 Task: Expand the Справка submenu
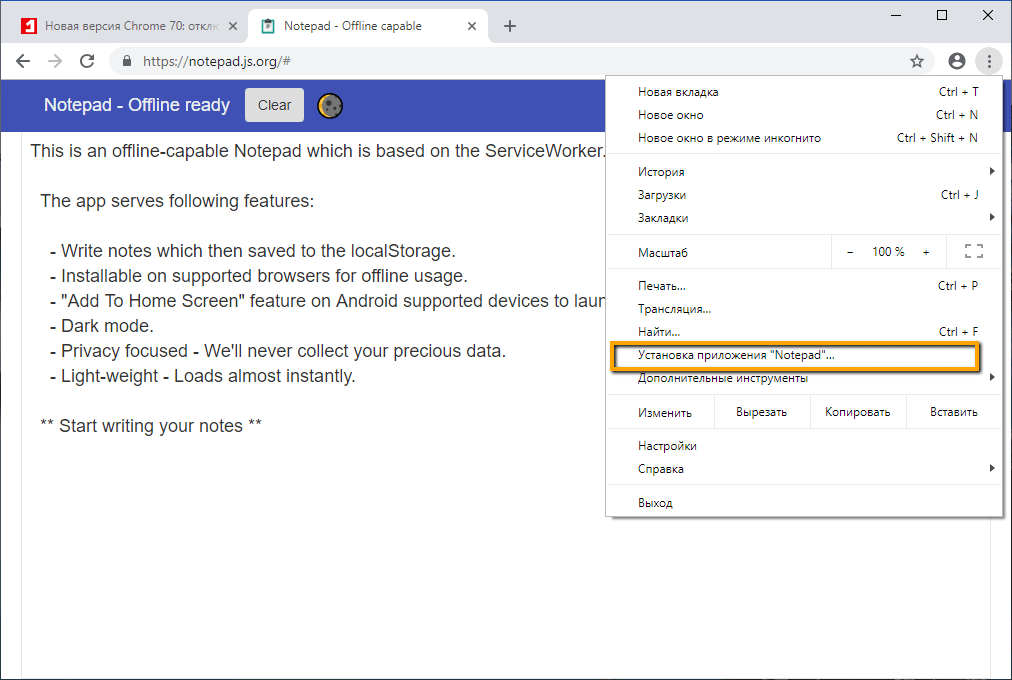pyautogui.click(x=804, y=470)
